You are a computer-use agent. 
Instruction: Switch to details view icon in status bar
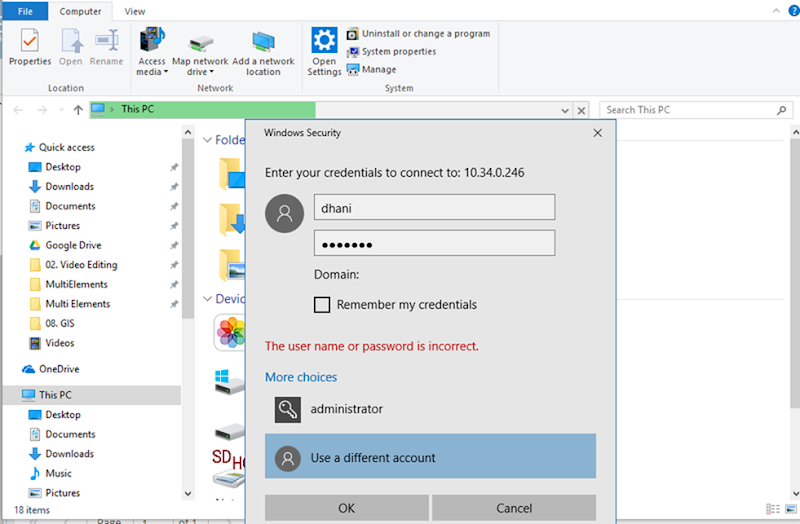coord(773,509)
